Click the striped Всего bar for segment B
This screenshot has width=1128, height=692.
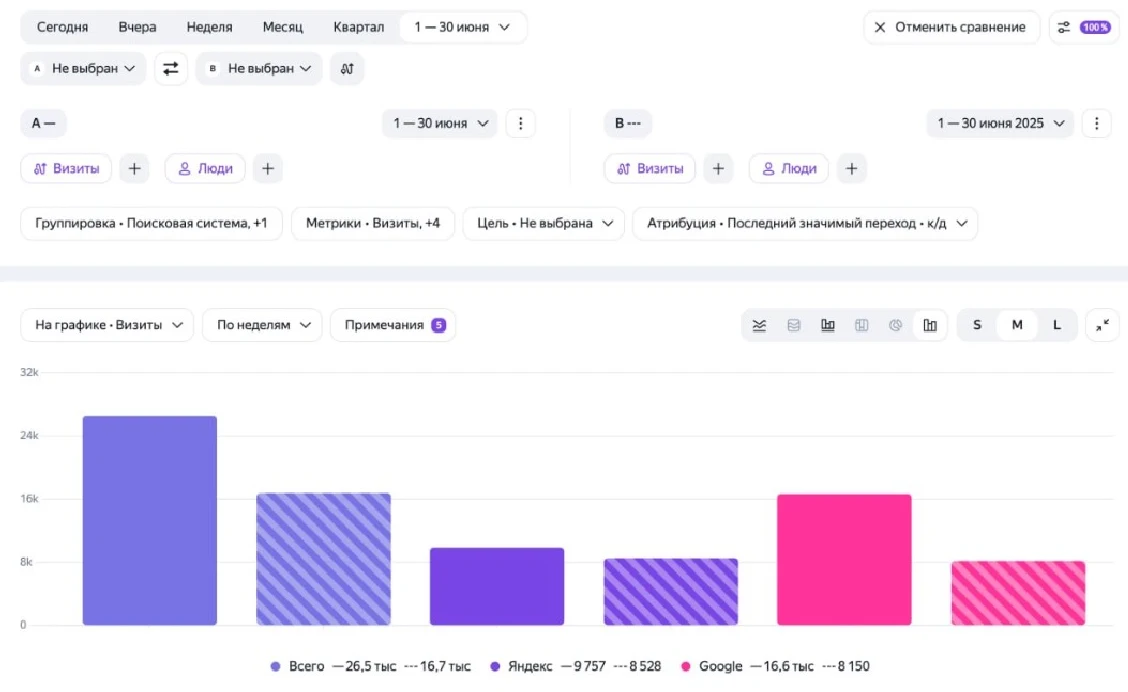324,559
